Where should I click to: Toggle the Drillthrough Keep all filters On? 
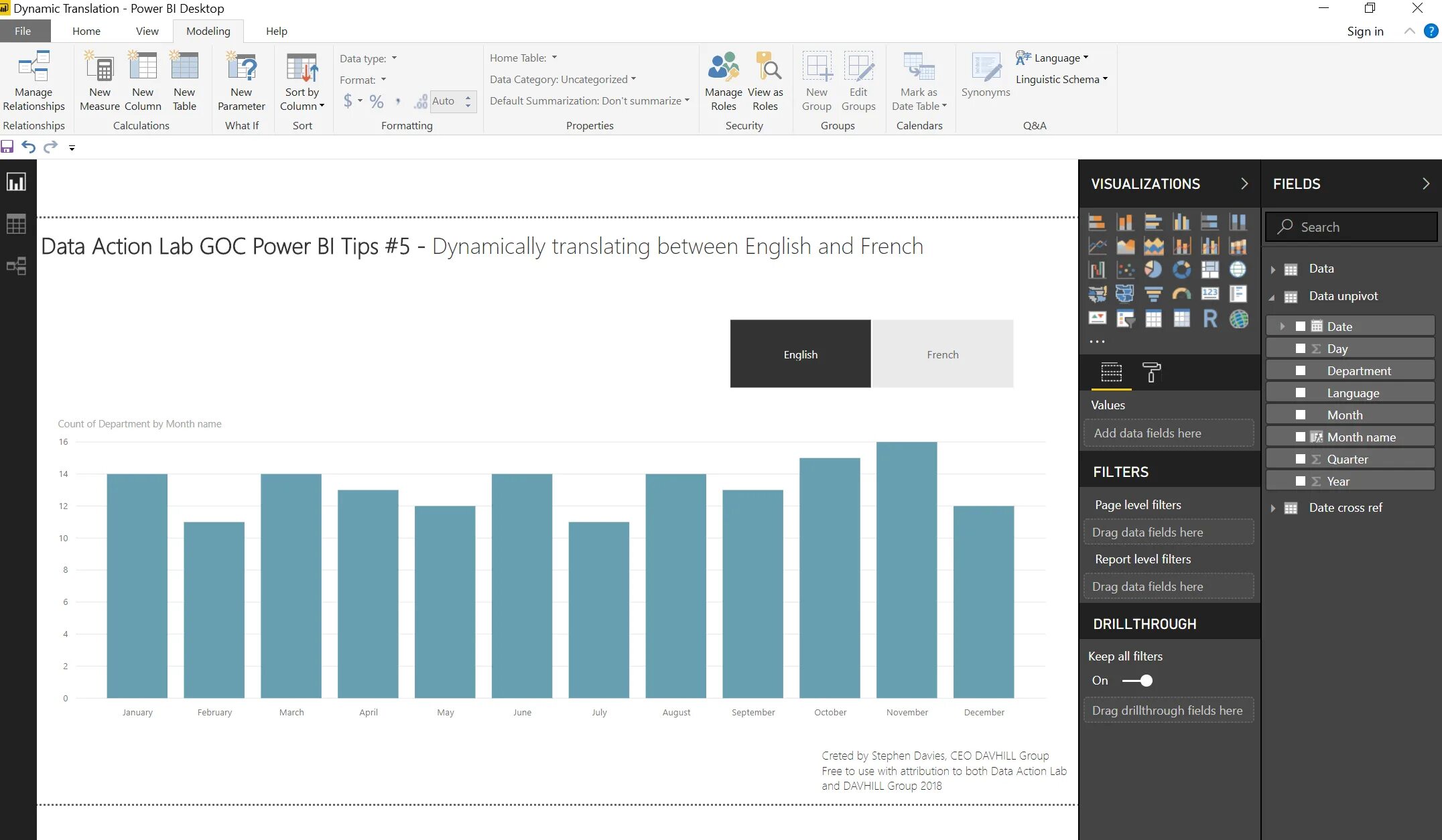coord(1138,680)
